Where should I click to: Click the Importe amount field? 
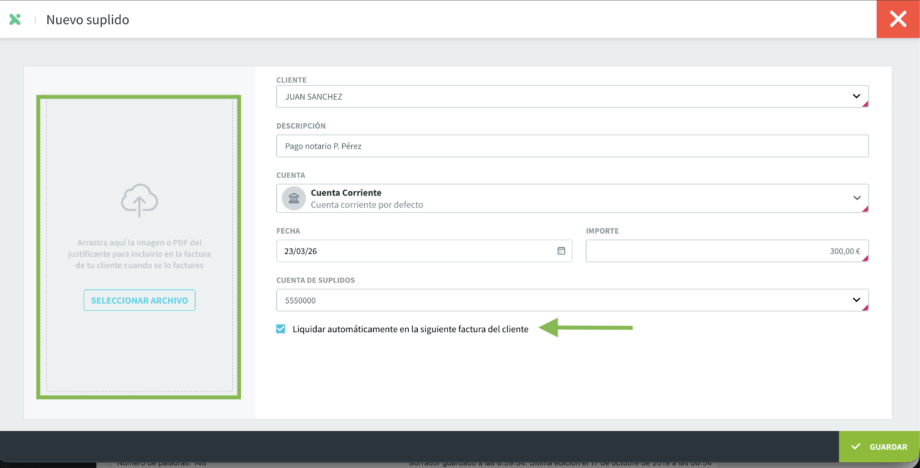pyautogui.click(x=725, y=251)
